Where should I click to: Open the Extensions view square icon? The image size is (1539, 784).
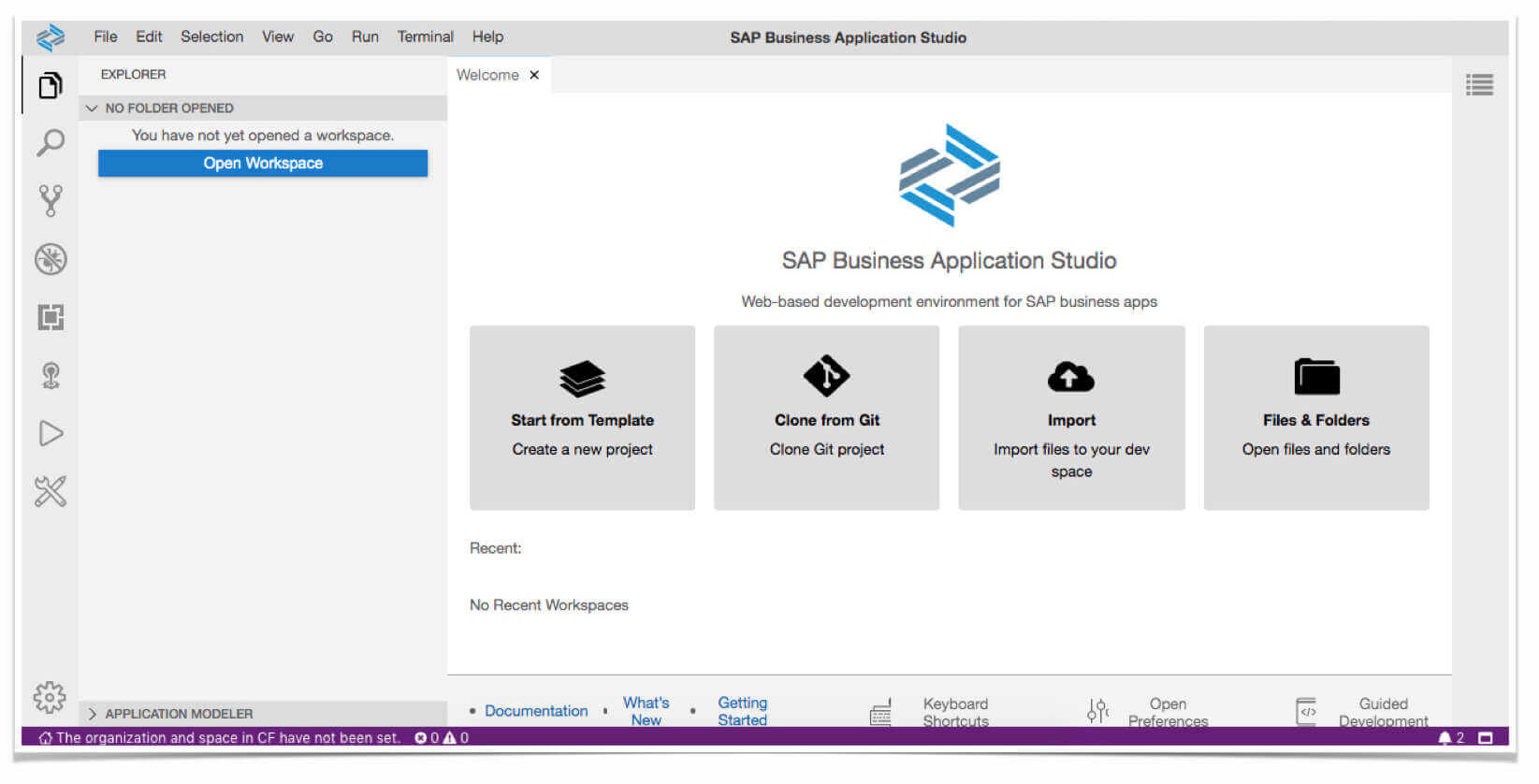[x=51, y=317]
